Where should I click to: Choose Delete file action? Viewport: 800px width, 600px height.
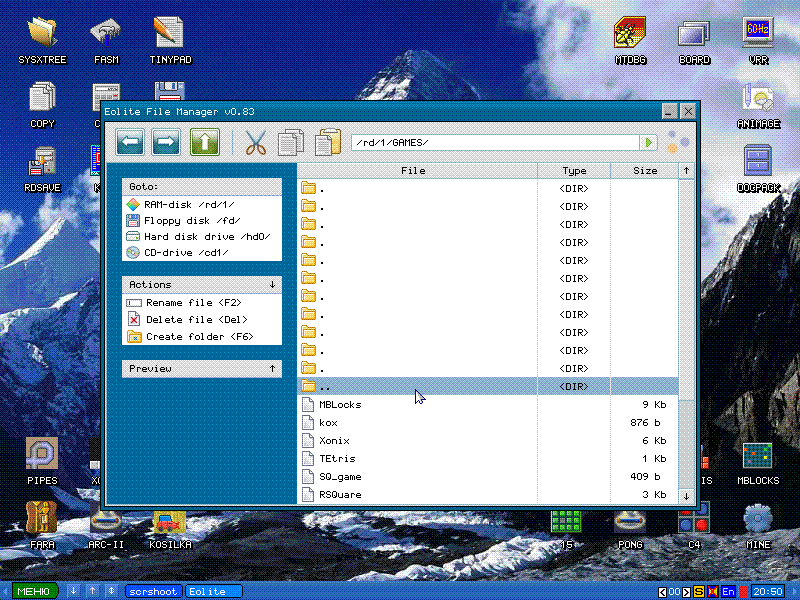196,320
